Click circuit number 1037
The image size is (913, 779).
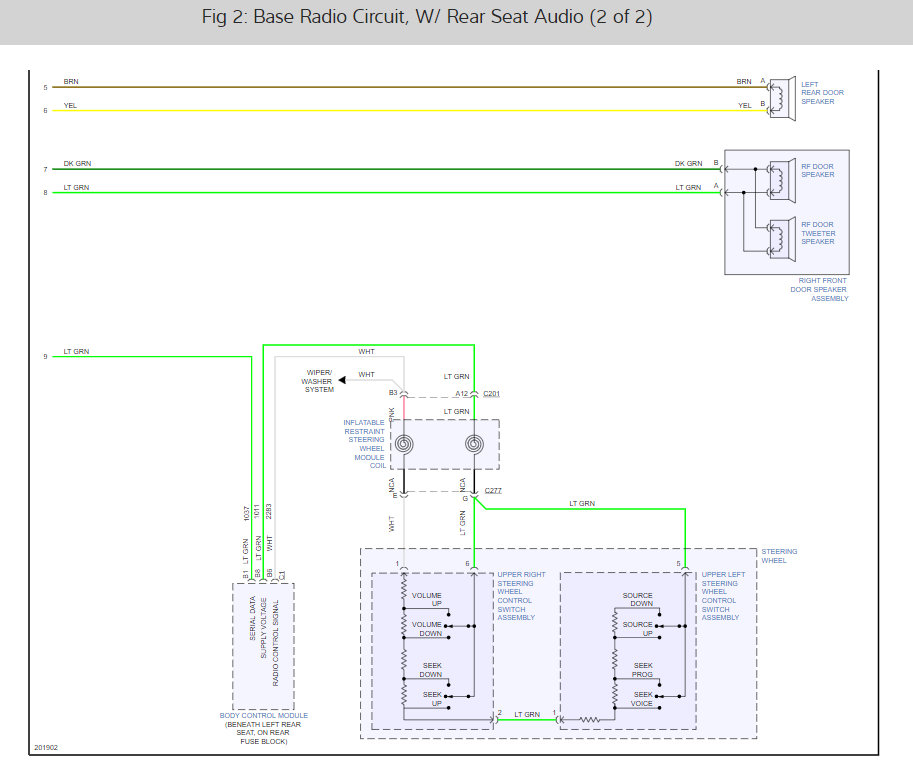tap(246, 513)
